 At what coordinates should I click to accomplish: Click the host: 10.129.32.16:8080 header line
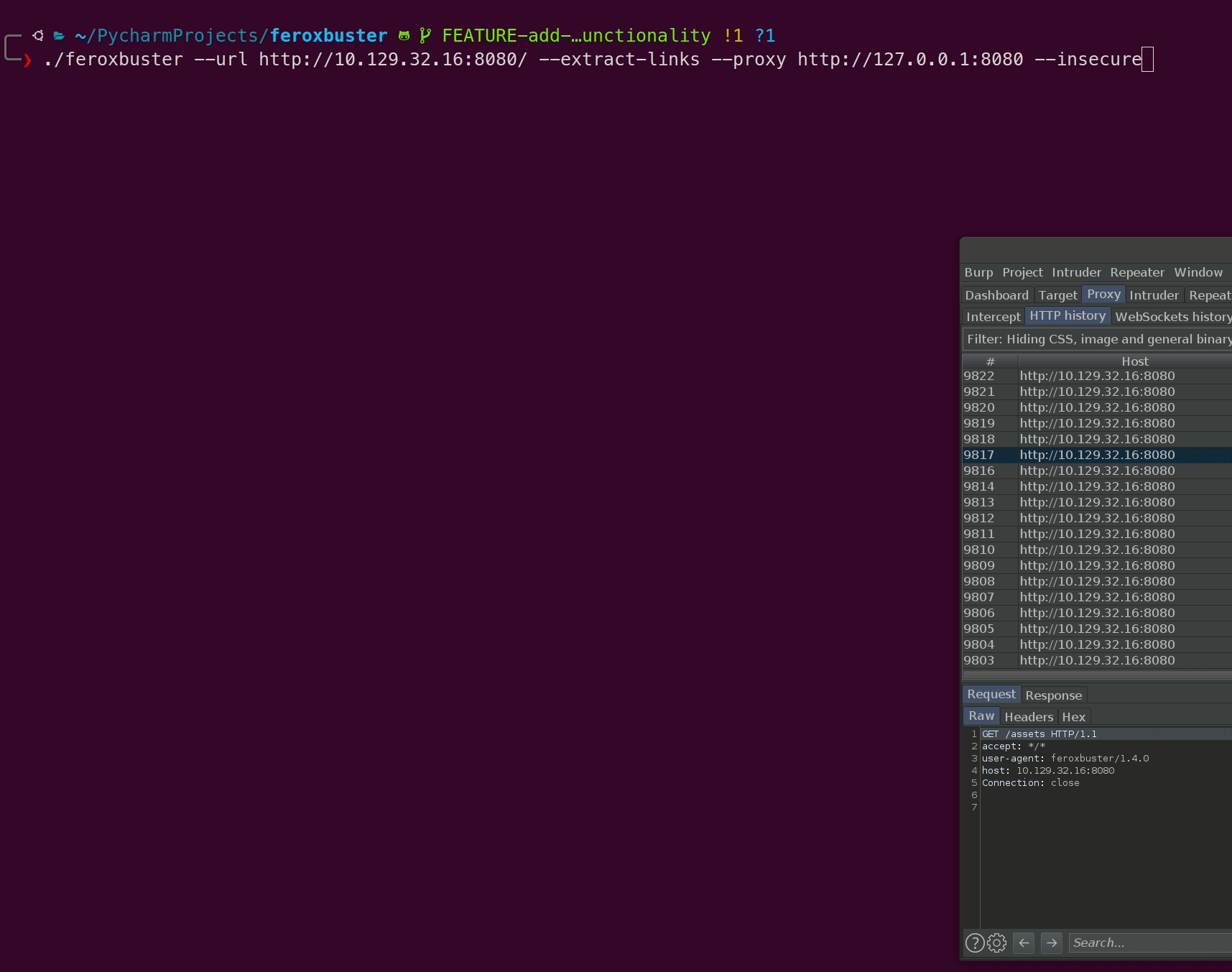(x=1048, y=771)
